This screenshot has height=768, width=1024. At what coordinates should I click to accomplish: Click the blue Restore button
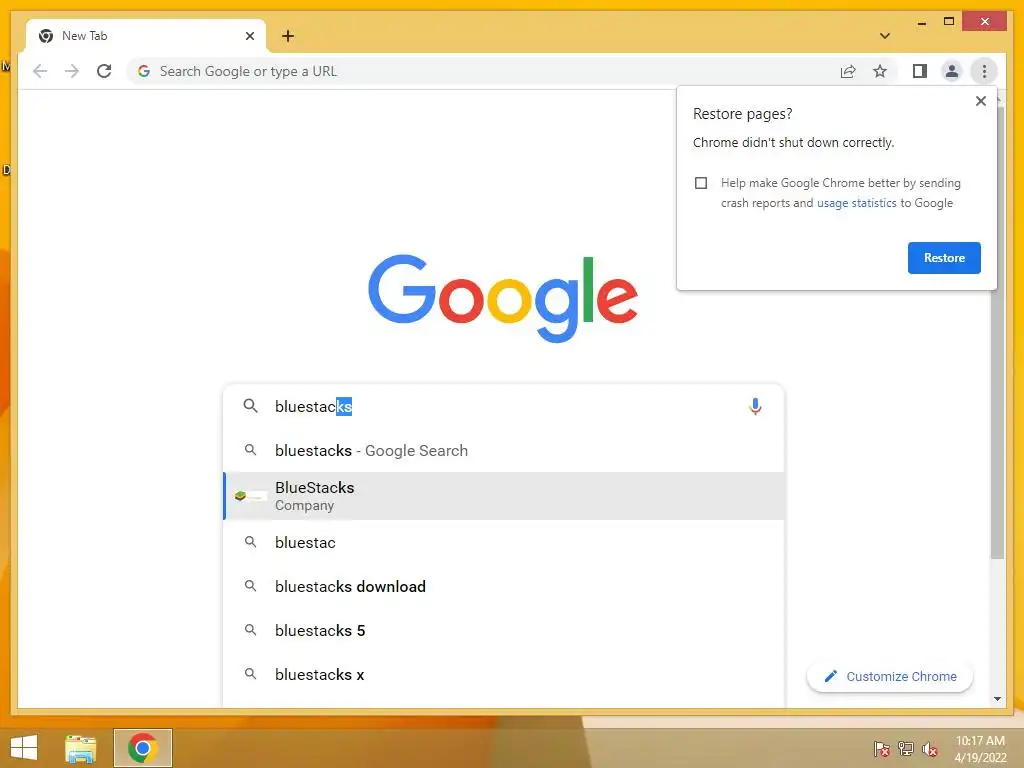944,258
